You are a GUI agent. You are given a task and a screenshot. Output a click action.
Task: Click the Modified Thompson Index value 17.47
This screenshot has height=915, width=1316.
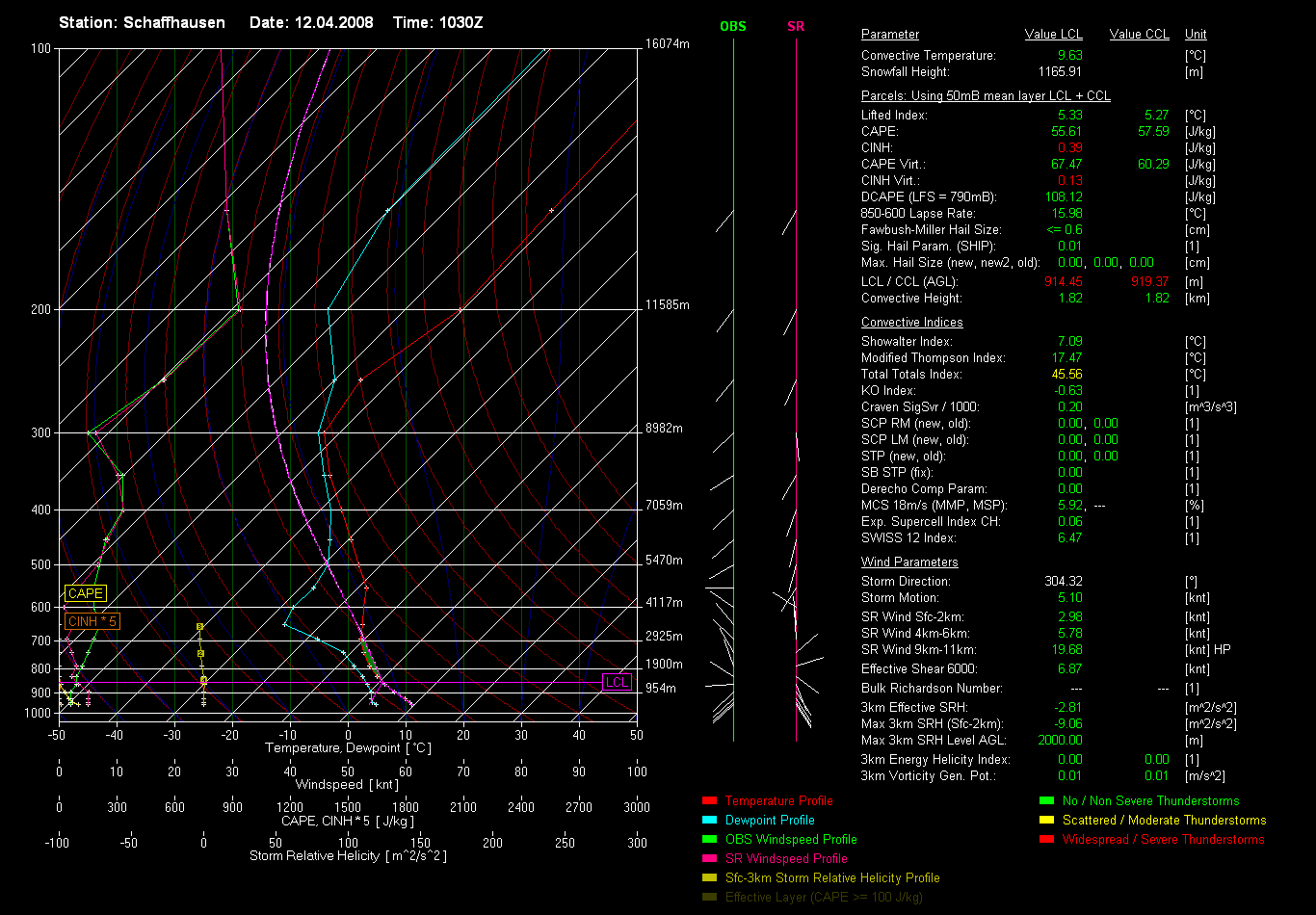[x=1066, y=358]
